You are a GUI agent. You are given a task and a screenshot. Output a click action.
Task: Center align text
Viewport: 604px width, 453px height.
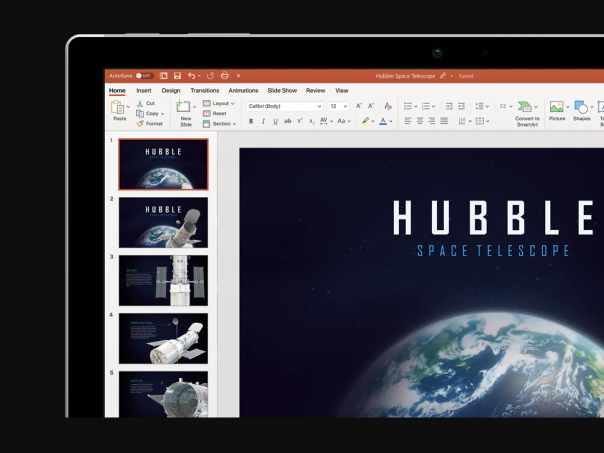point(420,121)
